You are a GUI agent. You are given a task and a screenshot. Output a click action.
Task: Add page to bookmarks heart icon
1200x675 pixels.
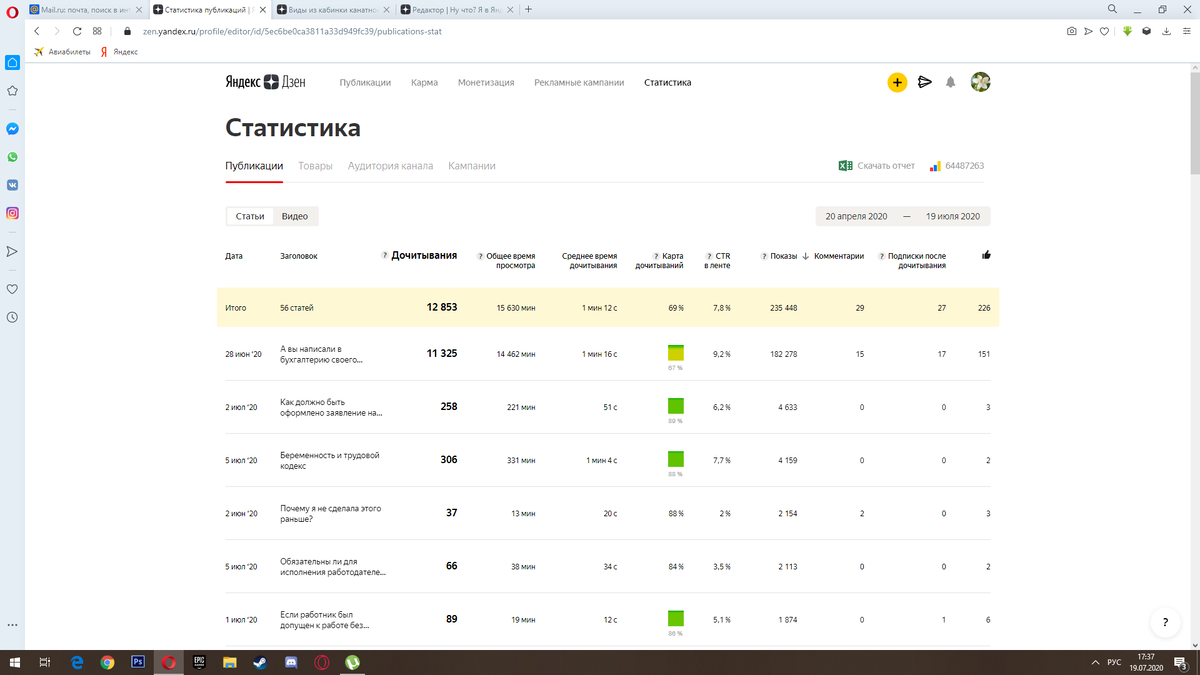[1104, 31]
